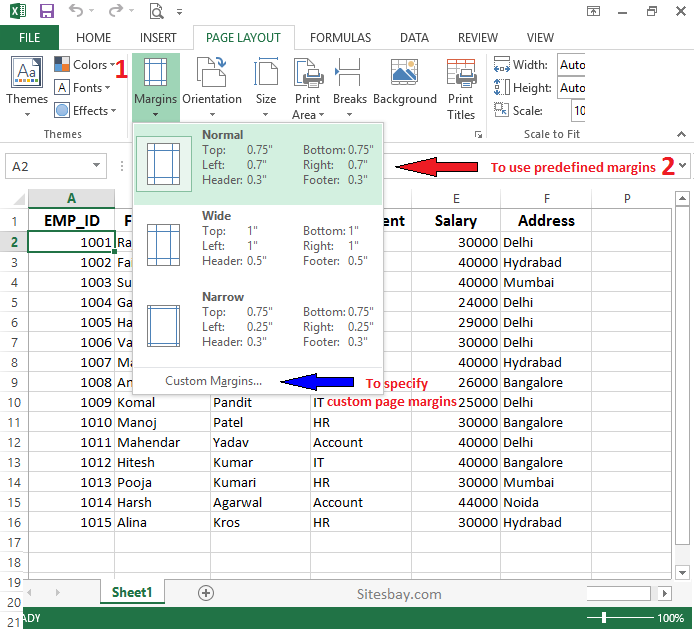Click vertical scrollbar down arrow
The height and width of the screenshot is (634, 694).
point(682,572)
